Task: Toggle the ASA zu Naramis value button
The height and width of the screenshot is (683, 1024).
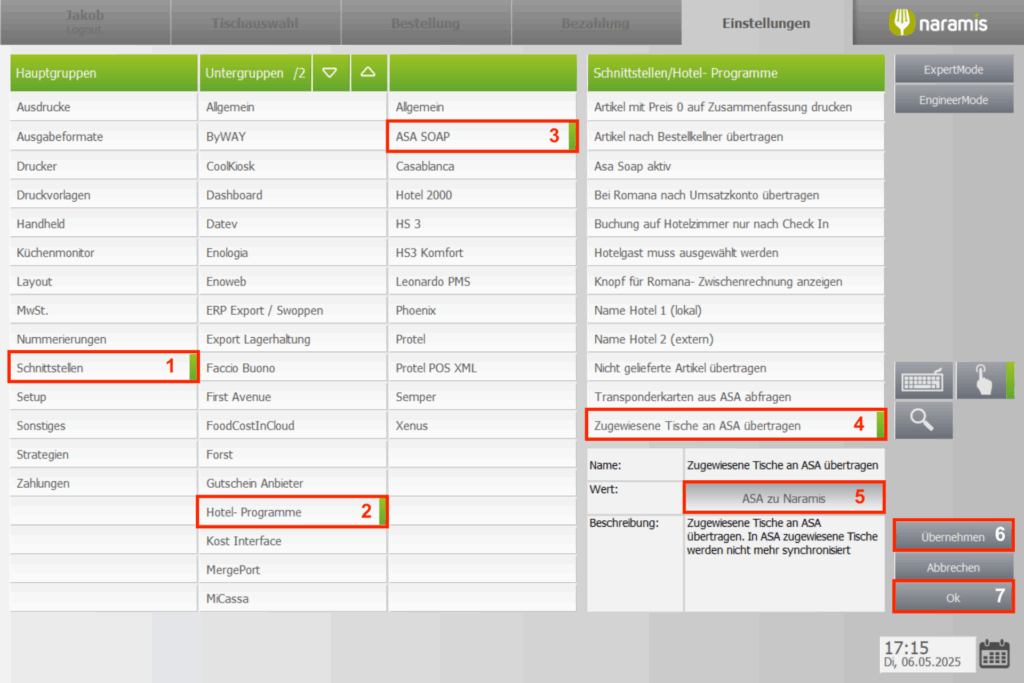Action: 783,497
